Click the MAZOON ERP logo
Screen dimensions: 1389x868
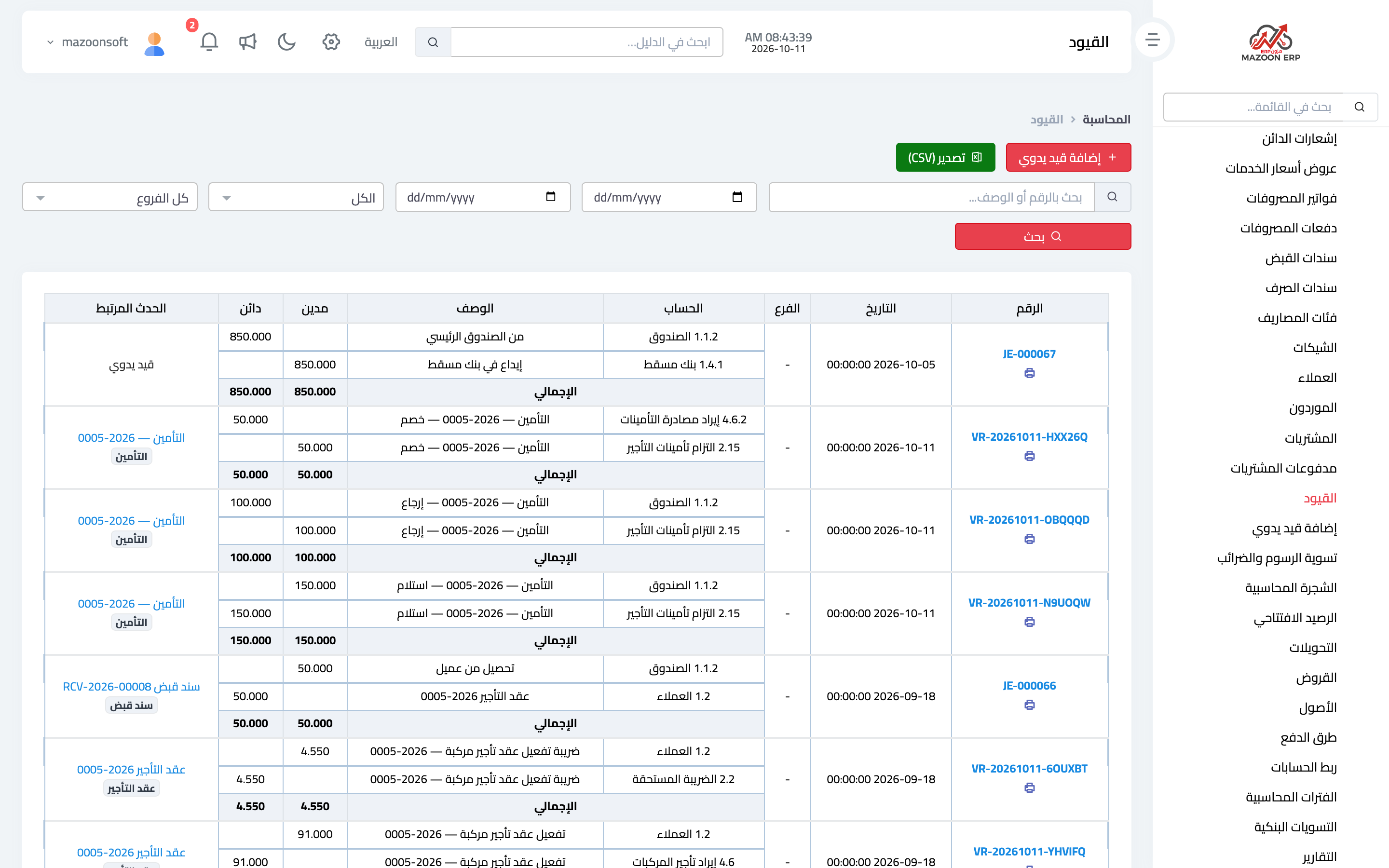click(x=1270, y=42)
